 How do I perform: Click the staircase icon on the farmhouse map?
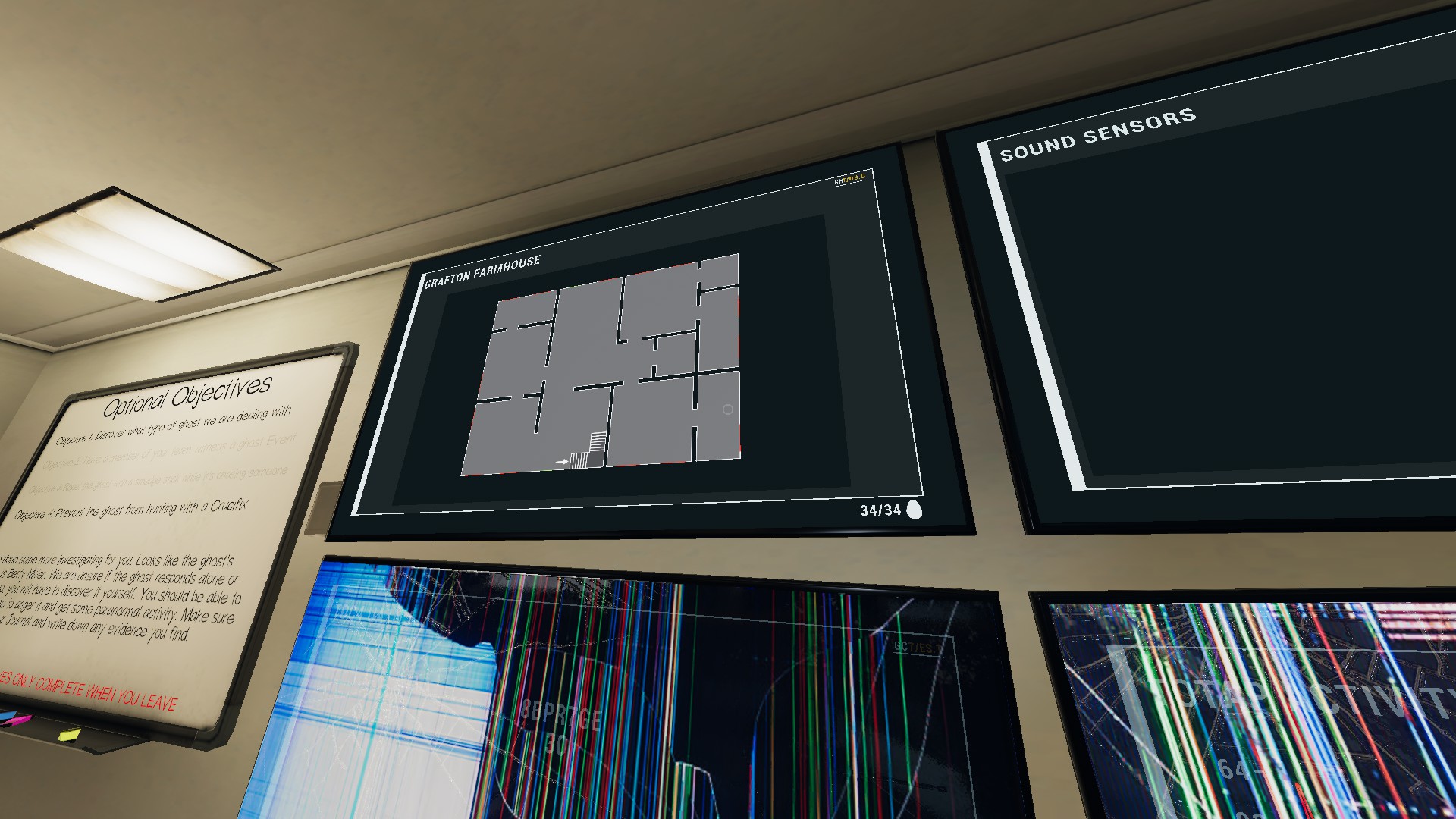[x=590, y=452]
